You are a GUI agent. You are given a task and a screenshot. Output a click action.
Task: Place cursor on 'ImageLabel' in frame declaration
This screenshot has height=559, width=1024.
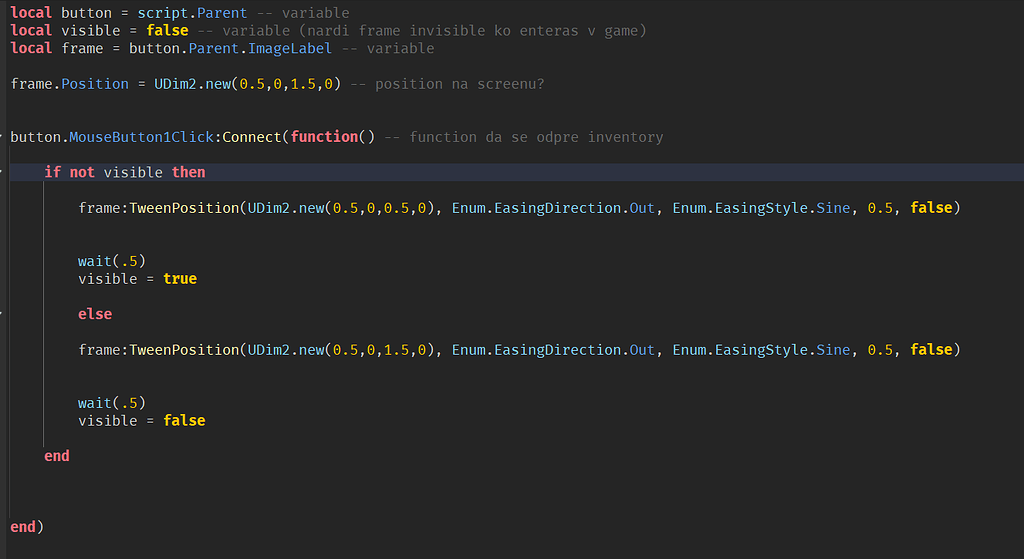(x=290, y=49)
